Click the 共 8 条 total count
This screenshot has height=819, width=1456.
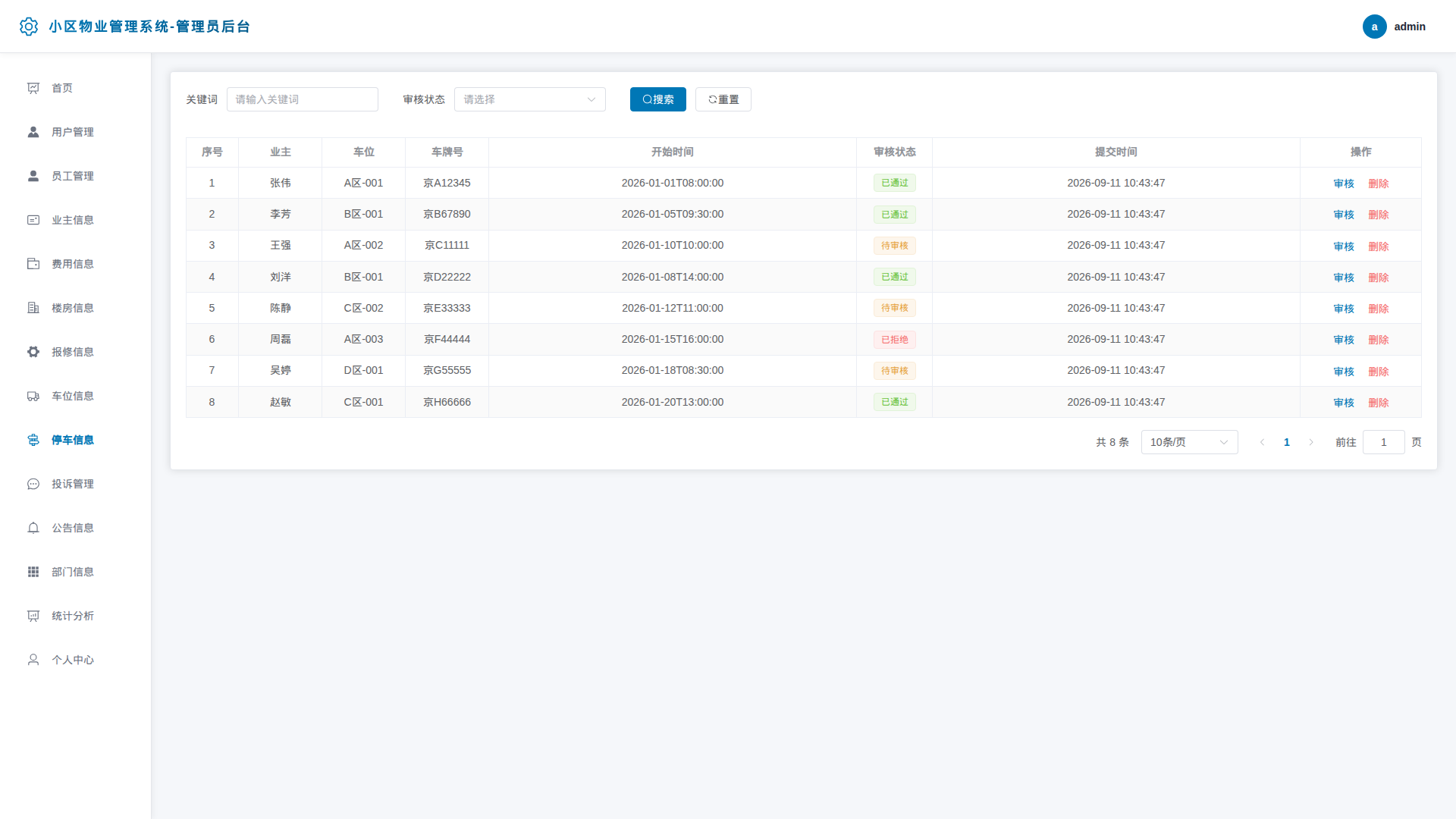click(x=1112, y=442)
